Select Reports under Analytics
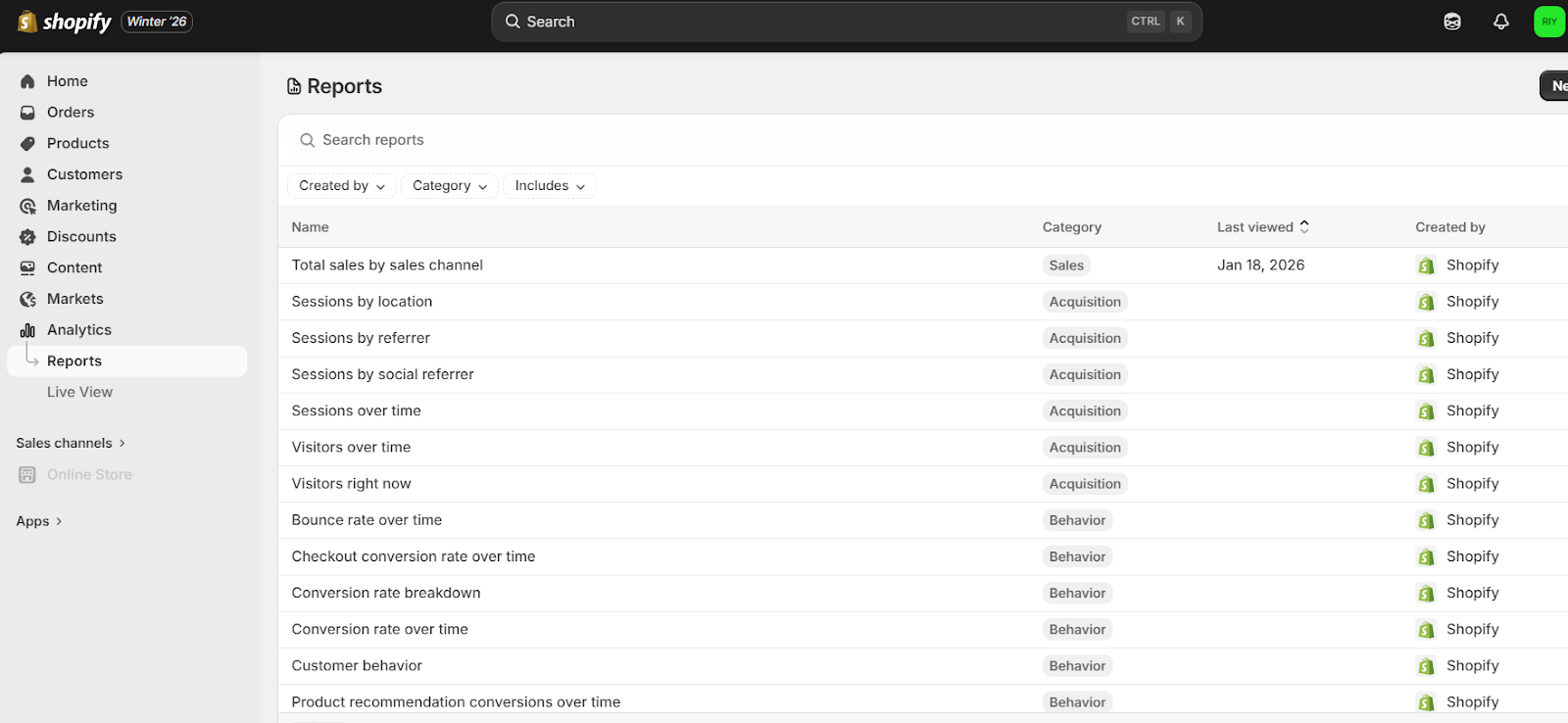Screen dimensions: 1568x723 click(x=127, y=361)
